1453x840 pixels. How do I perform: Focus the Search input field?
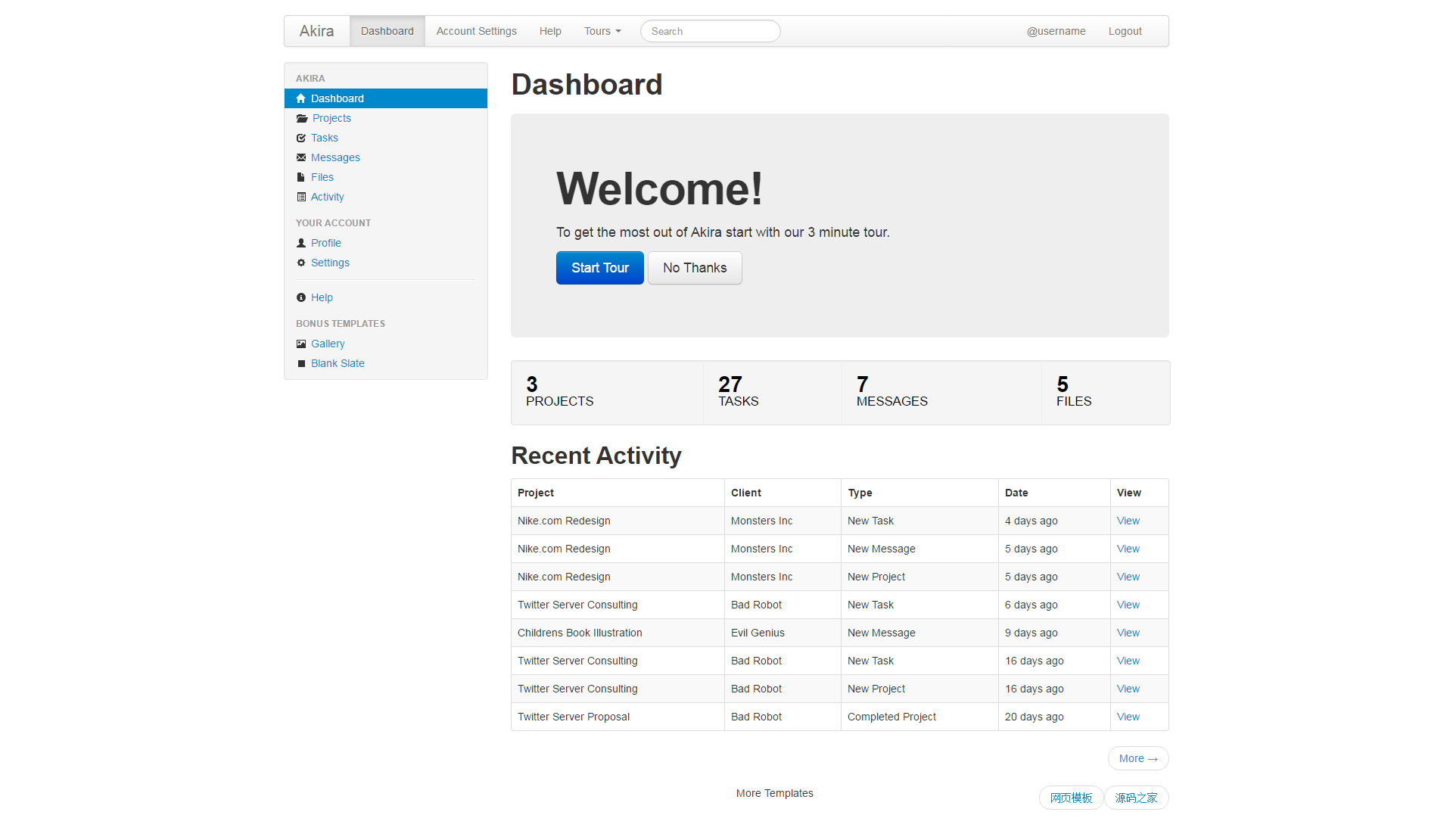(x=710, y=31)
